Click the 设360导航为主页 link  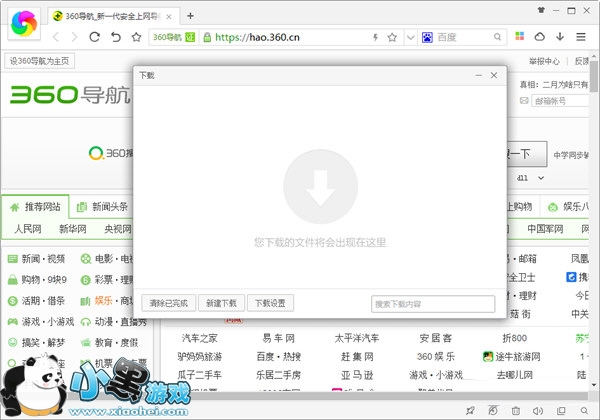40,61
